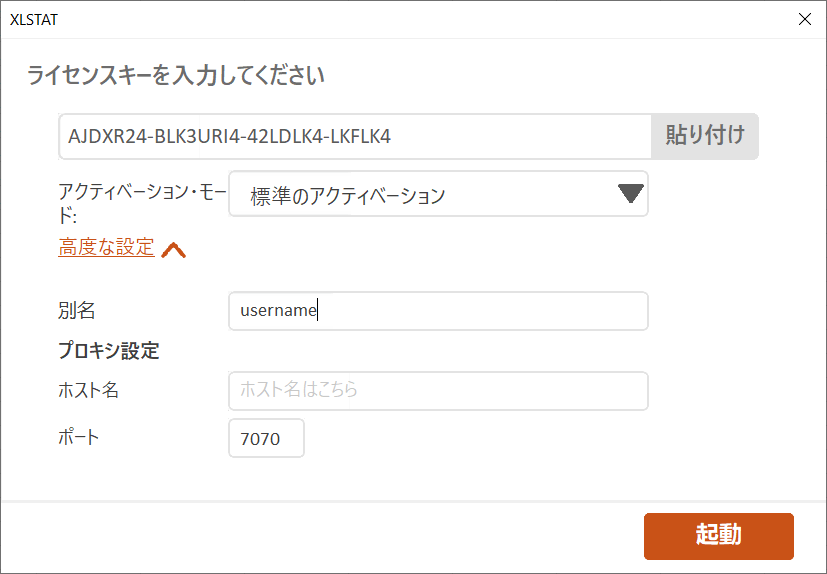Click the 別名 label text
The image size is (827, 574).
point(77,311)
